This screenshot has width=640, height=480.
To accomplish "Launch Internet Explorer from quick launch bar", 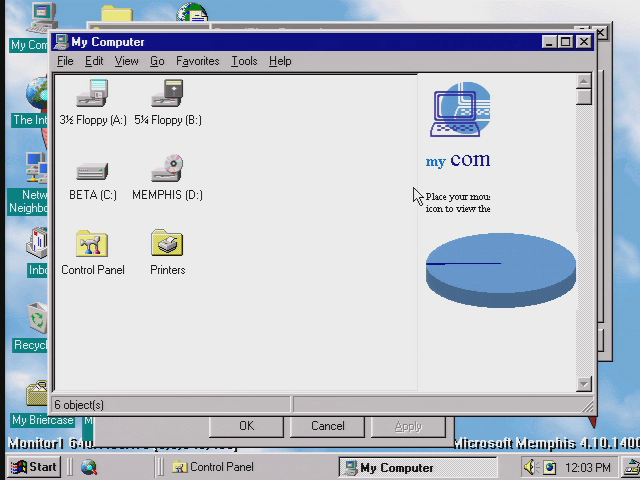I will click(89, 467).
